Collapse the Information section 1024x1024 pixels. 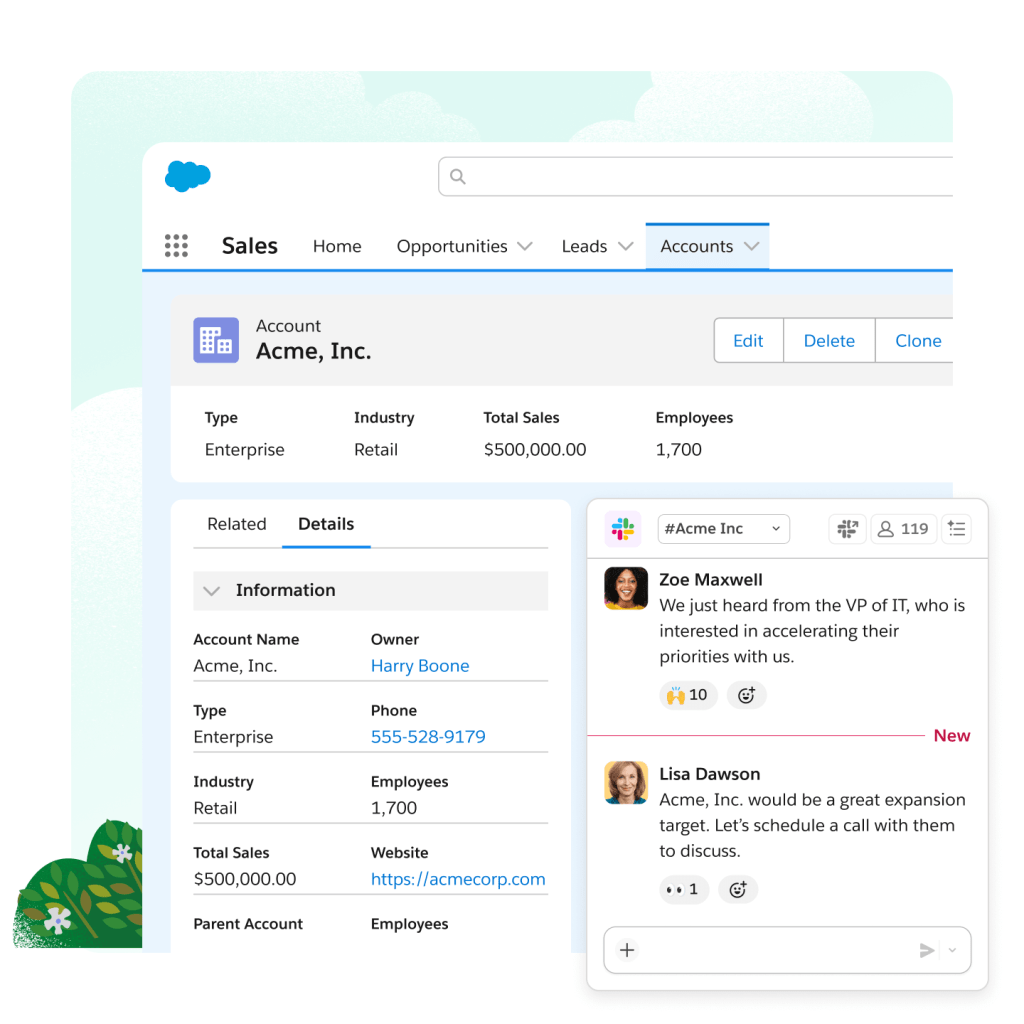pyautogui.click(x=212, y=591)
